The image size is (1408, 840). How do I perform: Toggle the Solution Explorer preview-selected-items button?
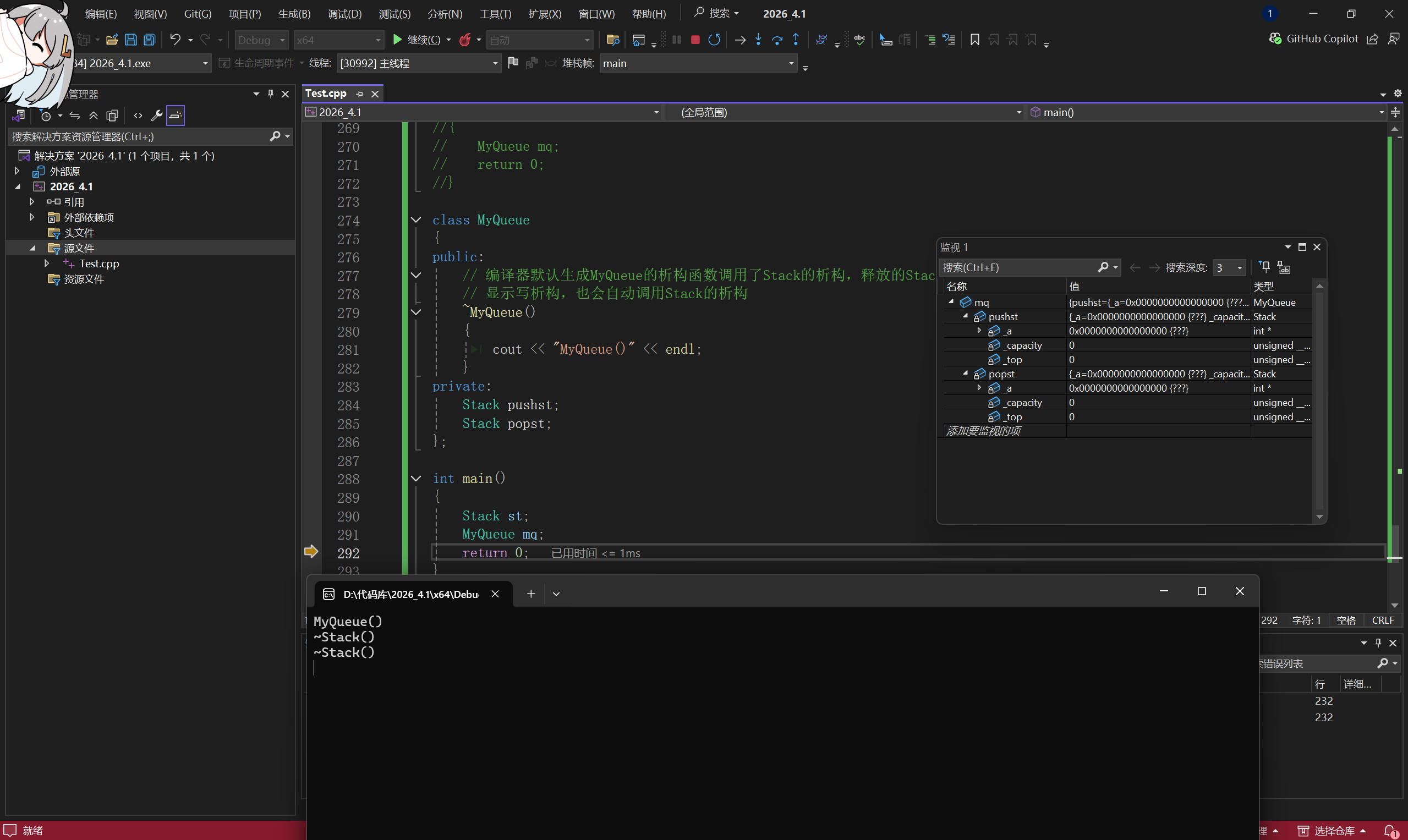pos(176,116)
